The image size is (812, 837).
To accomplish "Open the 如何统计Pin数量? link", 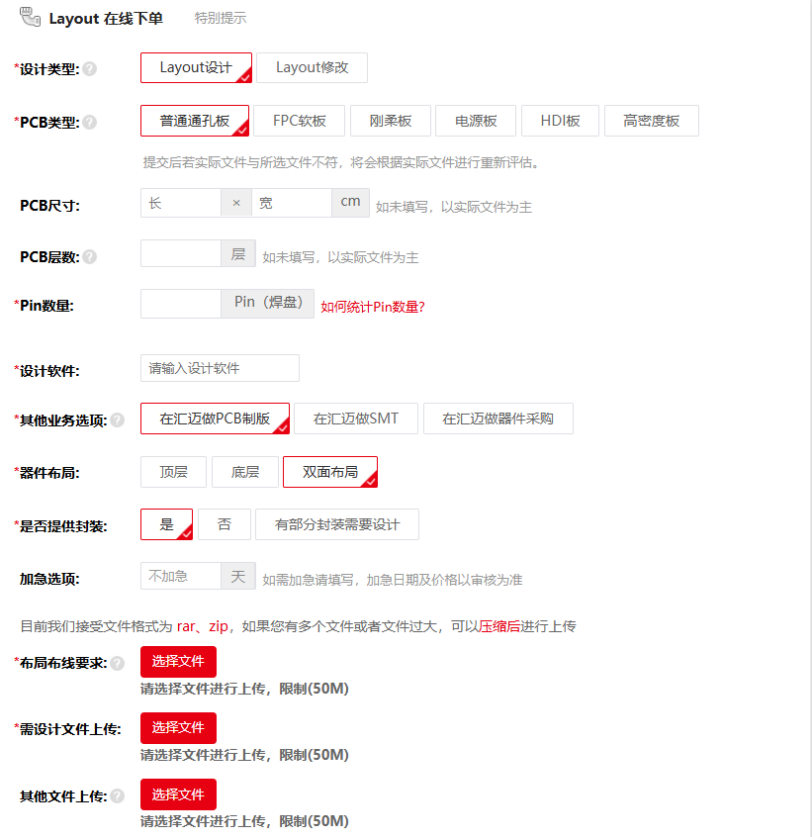I will point(373,307).
